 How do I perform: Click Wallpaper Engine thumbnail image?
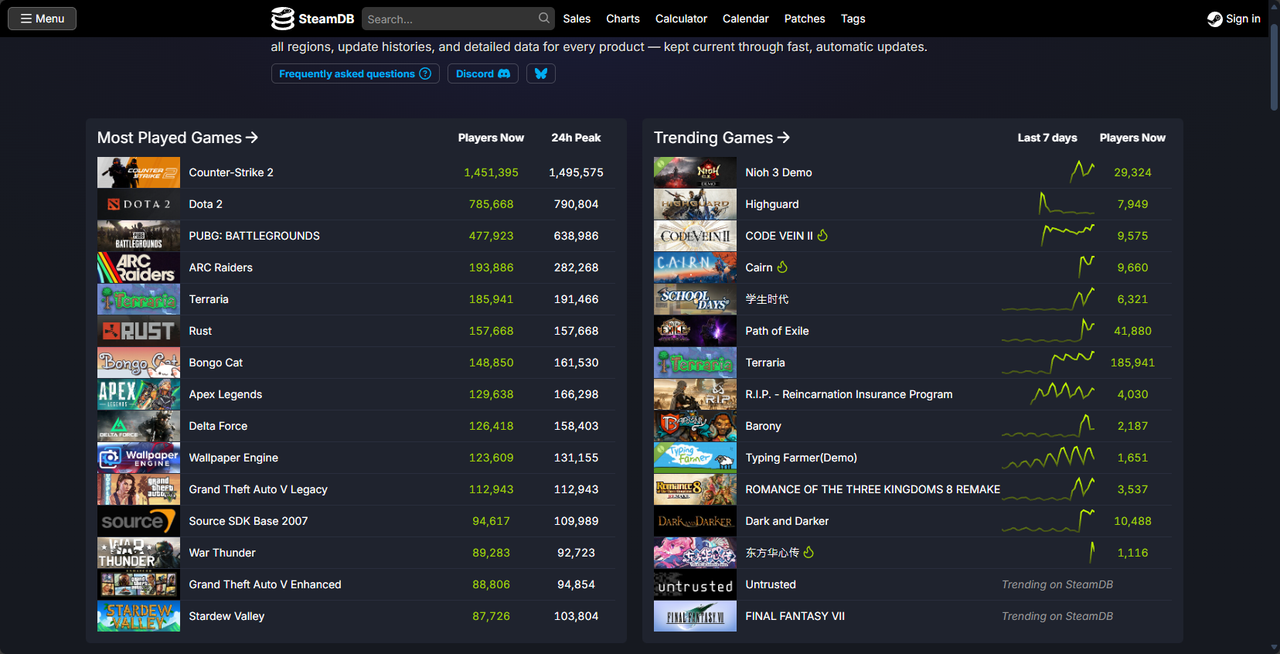[x=138, y=458]
